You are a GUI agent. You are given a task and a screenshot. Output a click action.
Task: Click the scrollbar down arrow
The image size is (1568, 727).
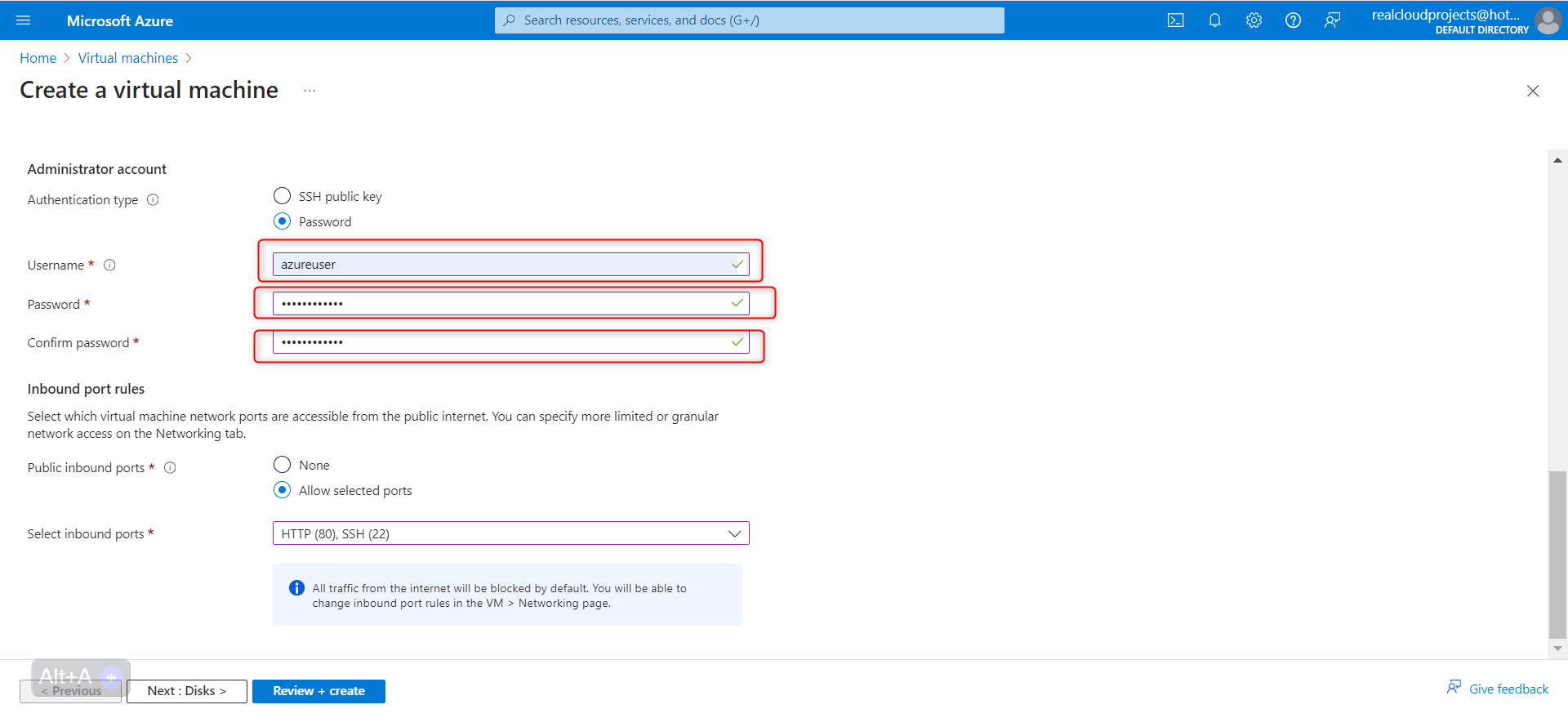point(1557,649)
